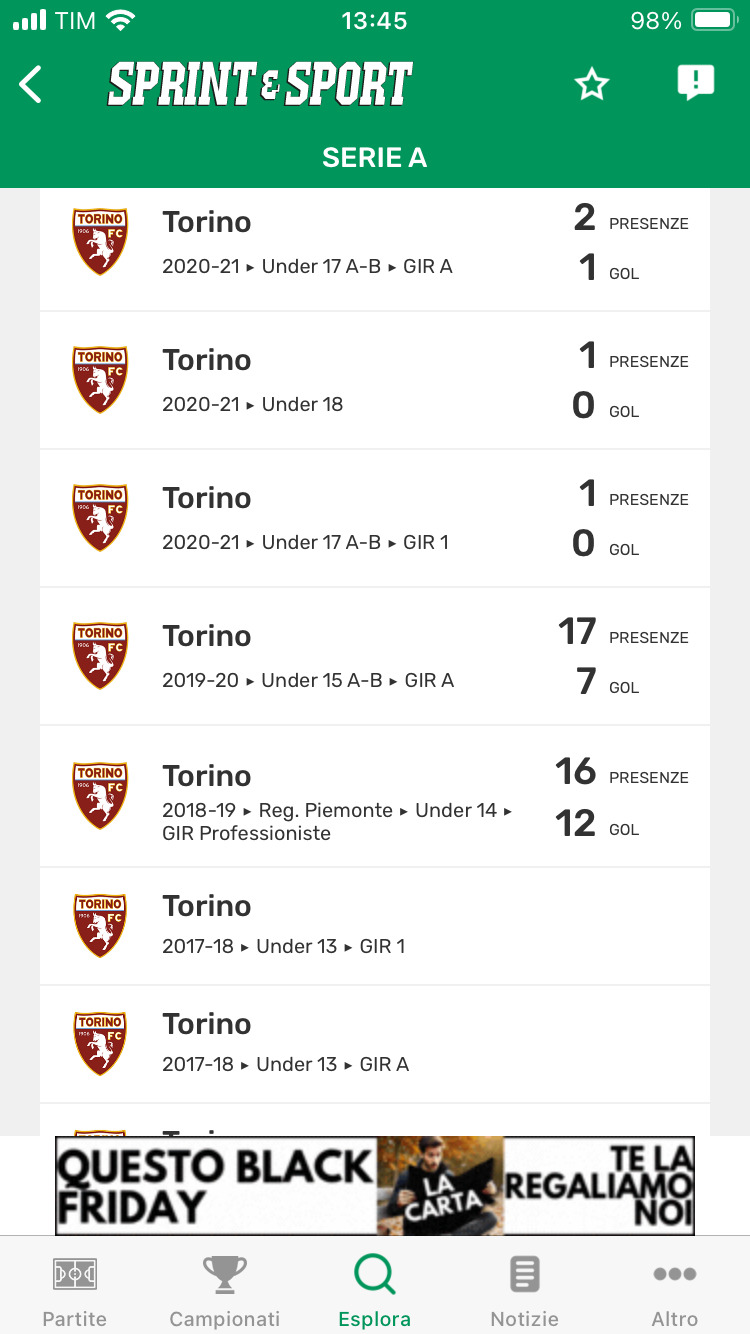This screenshot has height=1334, width=750.
Task: Select the Esplora search tab
Action: (375, 1289)
